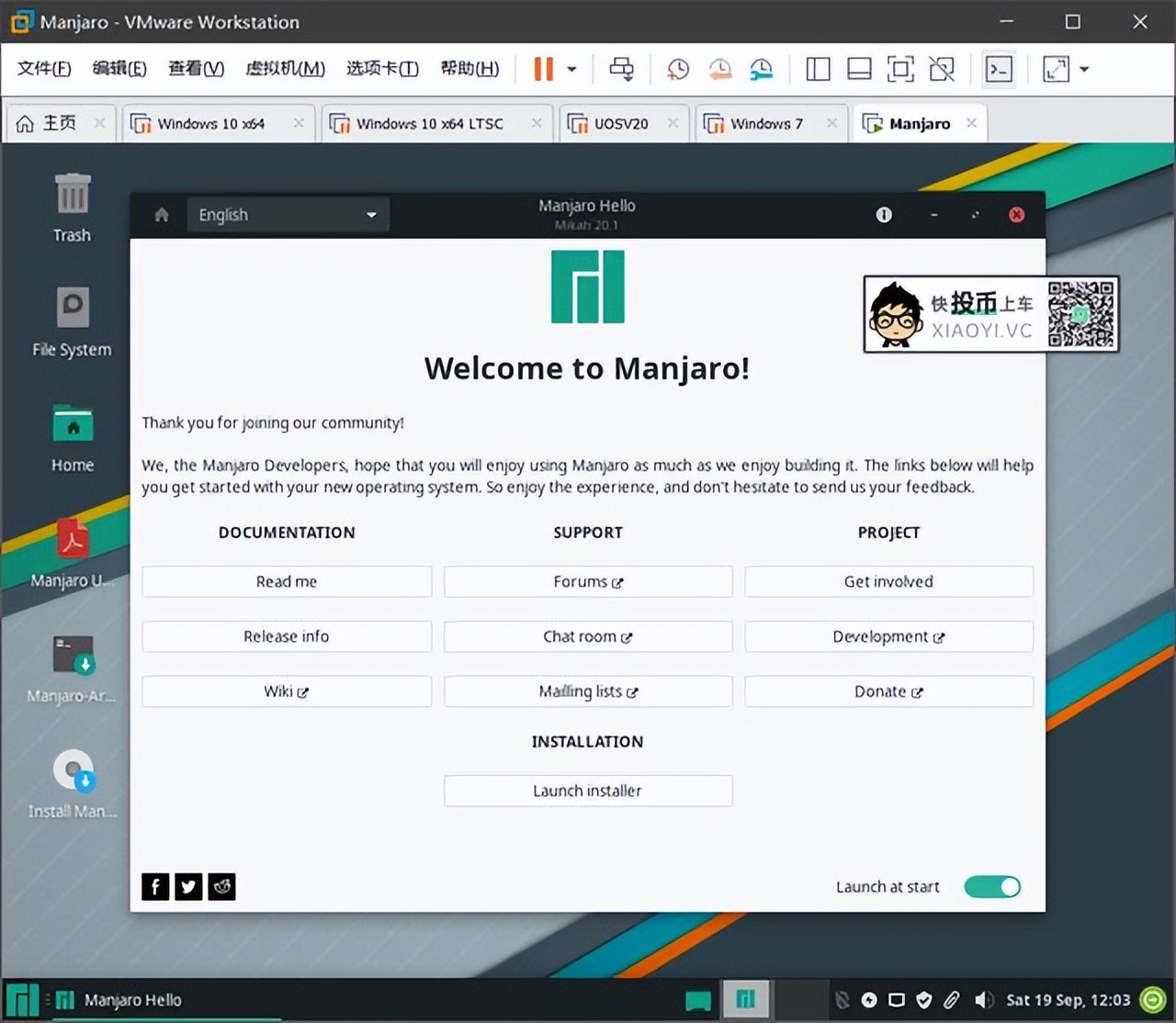Expand the full screen options dropdown arrow
1176x1023 pixels.
1085,69
